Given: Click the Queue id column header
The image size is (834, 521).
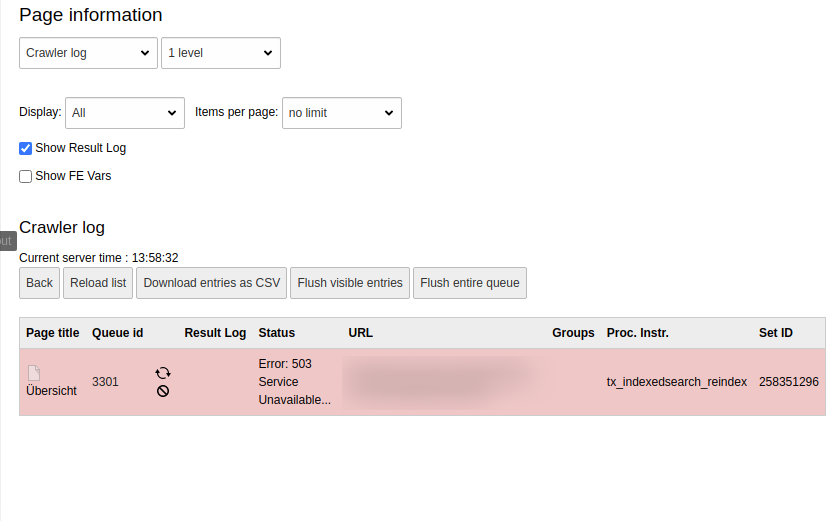Looking at the screenshot, I should point(118,333).
